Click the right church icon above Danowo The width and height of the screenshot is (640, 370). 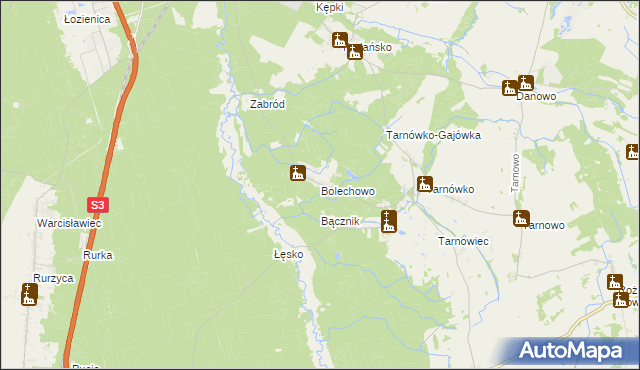tap(526, 83)
